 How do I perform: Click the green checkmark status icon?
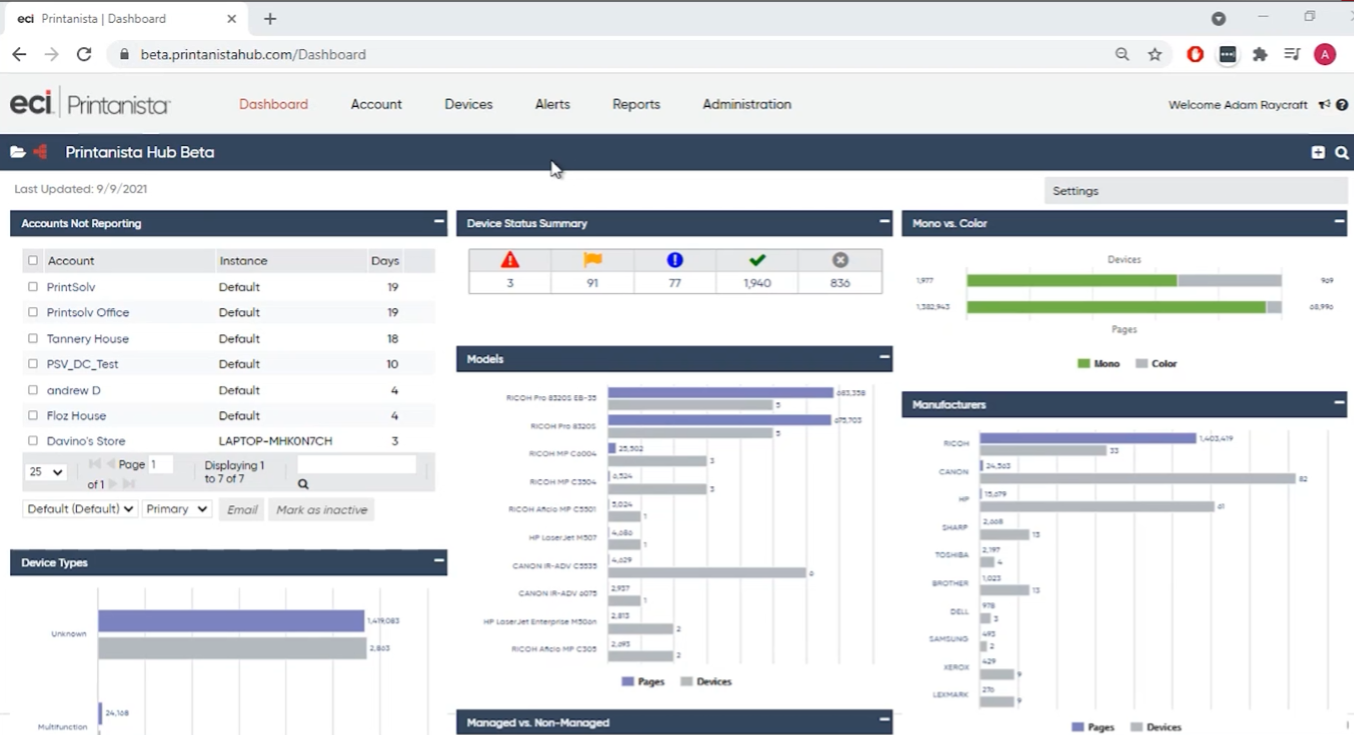tap(757, 260)
